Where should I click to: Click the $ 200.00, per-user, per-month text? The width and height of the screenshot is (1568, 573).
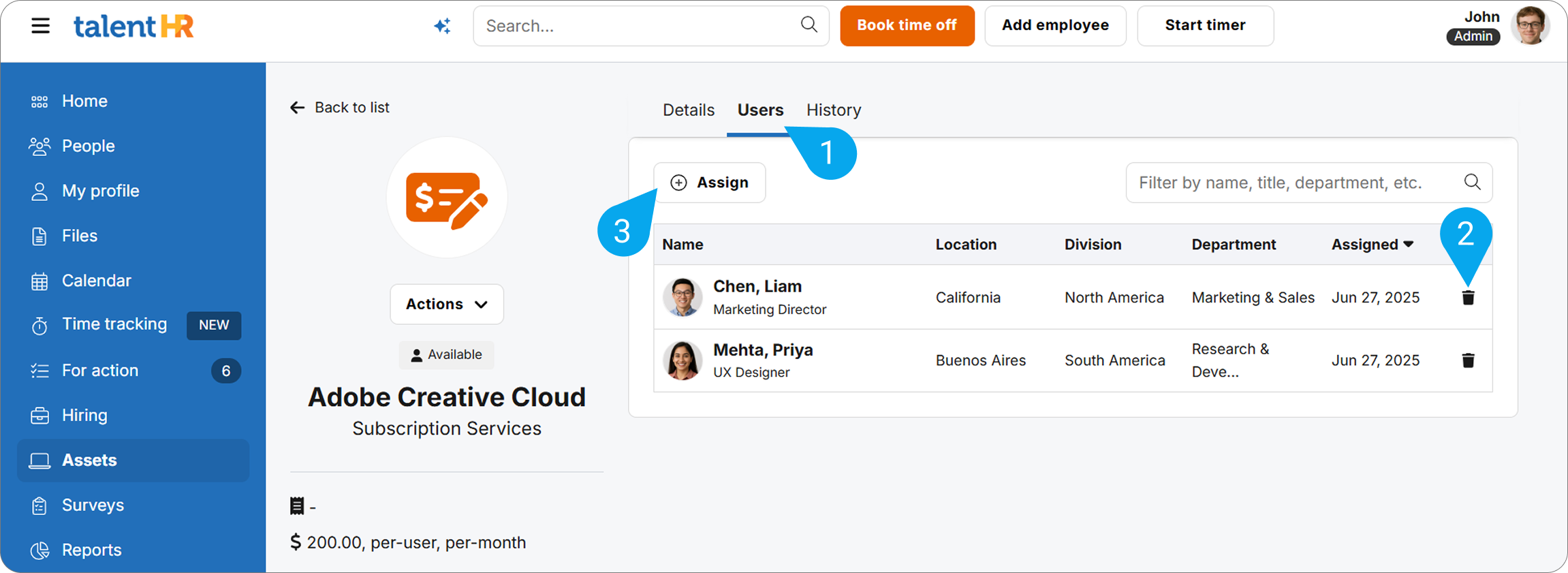(x=408, y=543)
